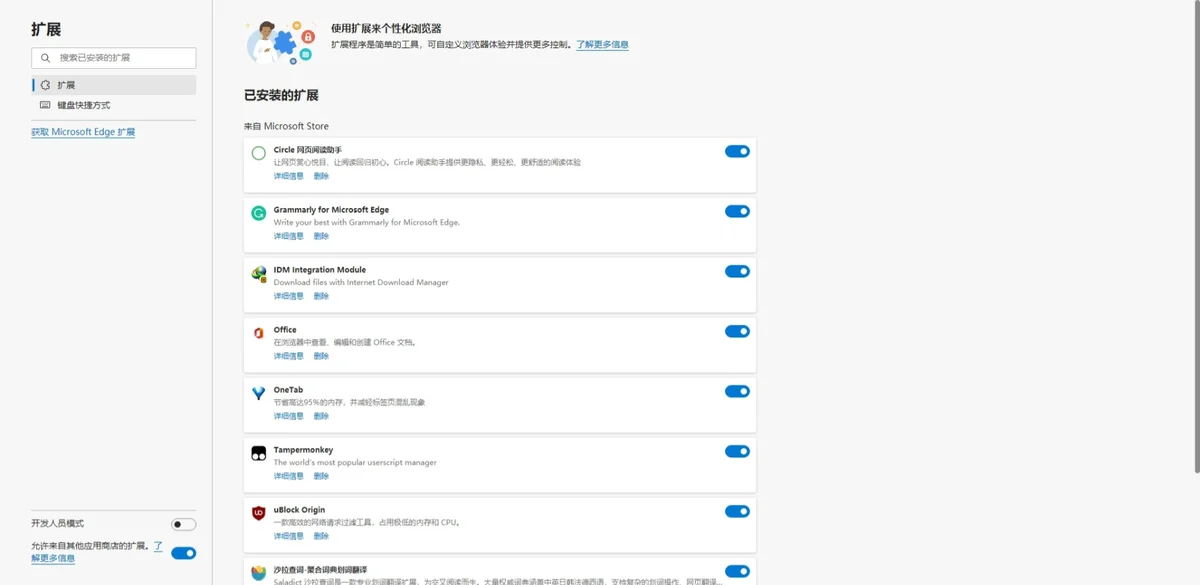Viewport: 1200px width, 585px height.
Task: Click the Grammarly extension icon
Action: pos(259,213)
